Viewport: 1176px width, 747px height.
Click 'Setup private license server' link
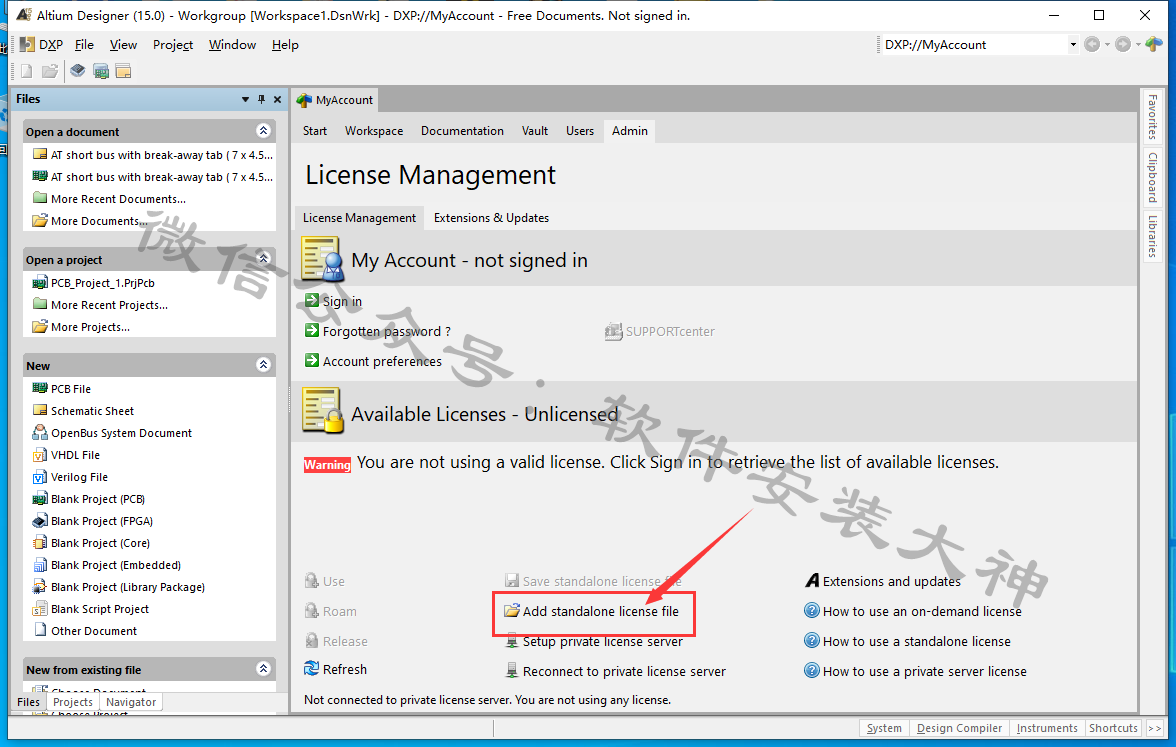(x=603, y=641)
